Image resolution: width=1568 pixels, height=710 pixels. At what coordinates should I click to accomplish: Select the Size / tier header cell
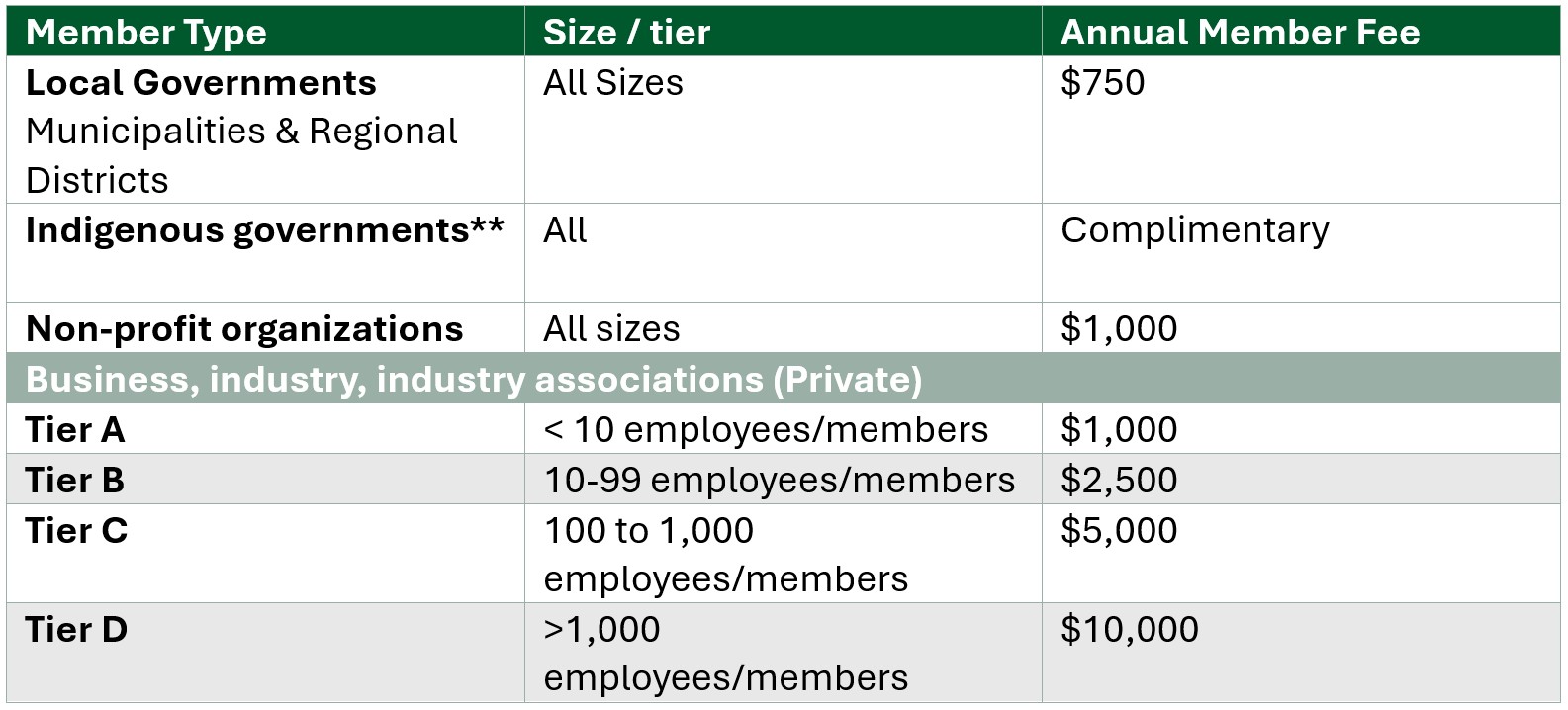pos(783,32)
